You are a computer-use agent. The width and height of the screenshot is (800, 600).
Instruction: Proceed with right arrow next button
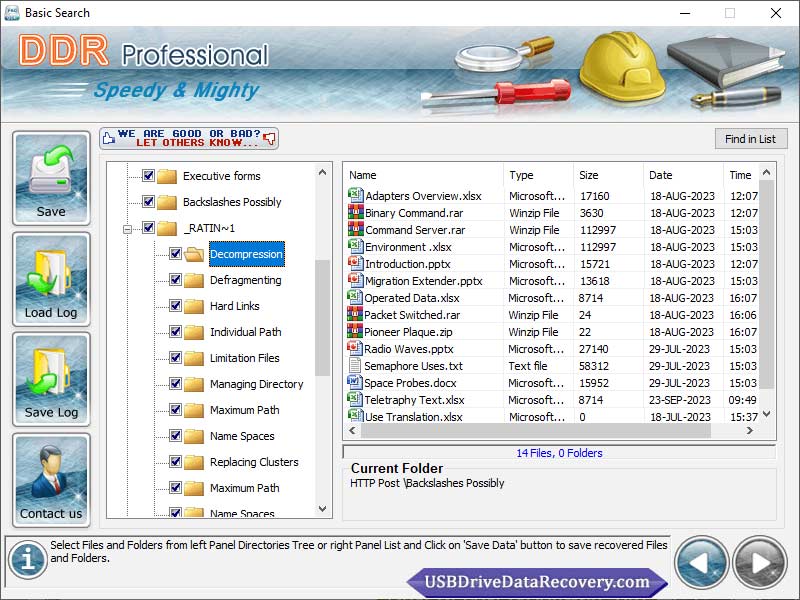760,563
